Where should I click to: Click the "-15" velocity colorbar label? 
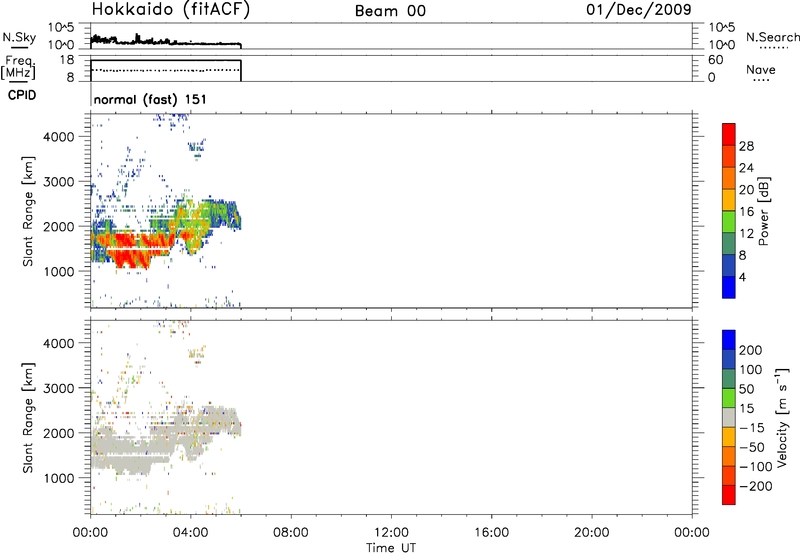click(752, 428)
